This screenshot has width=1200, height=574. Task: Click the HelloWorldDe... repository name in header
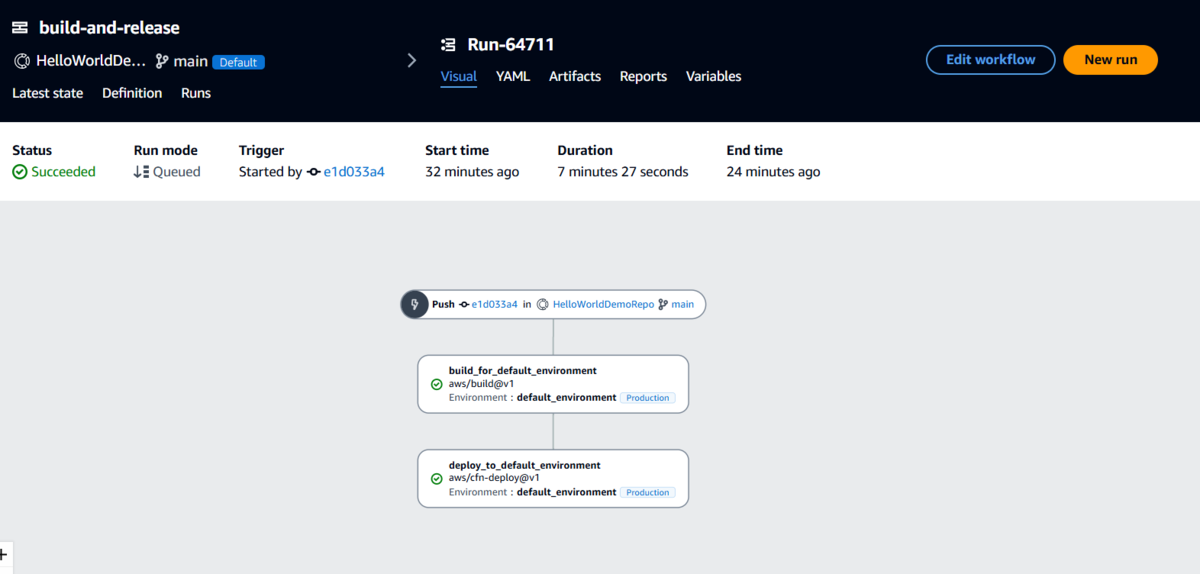pyautogui.click(x=90, y=61)
